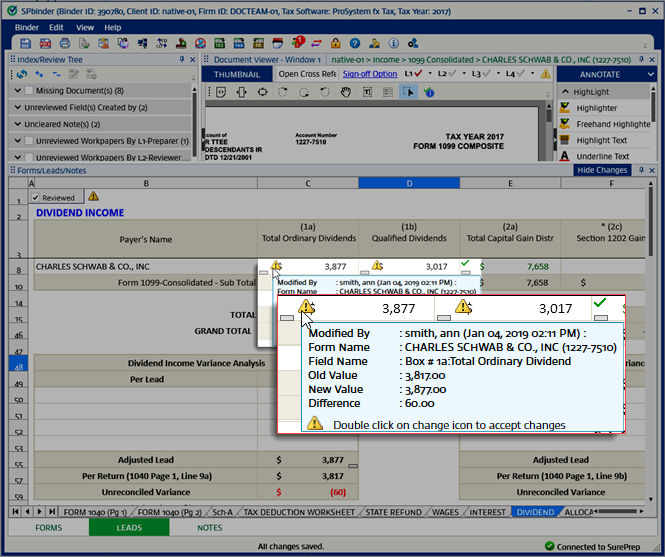Click the Sign-off Option link
665x557 pixels.
coord(370,74)
